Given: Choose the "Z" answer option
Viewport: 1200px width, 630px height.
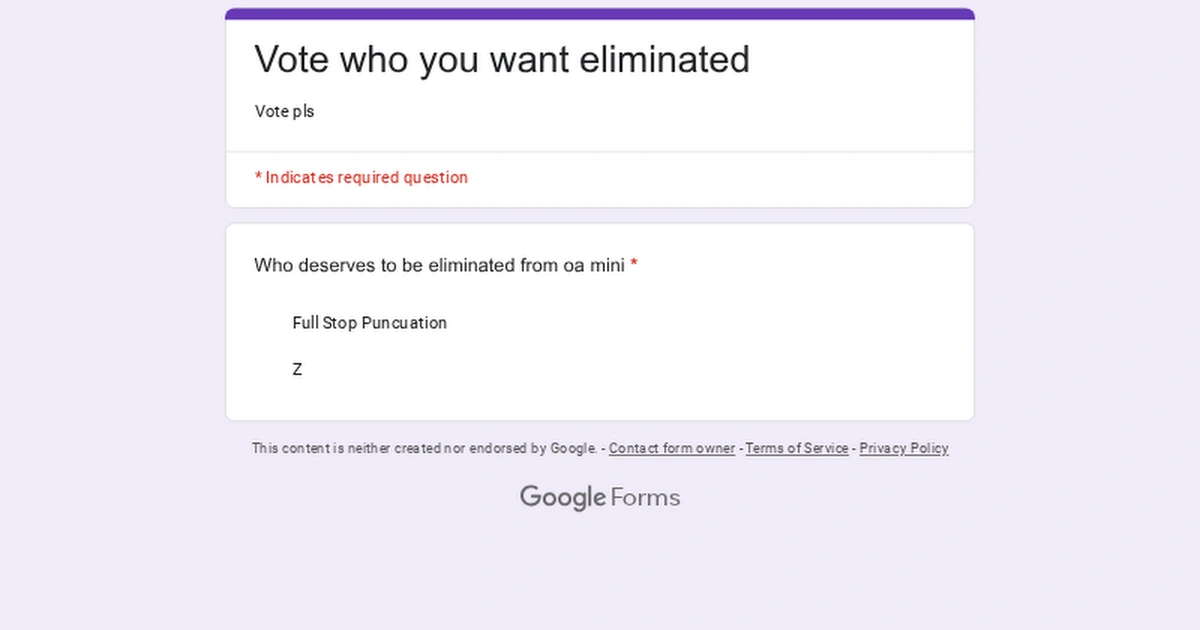Looking at the screenshot, I should pyautogui.click(x=297, y=370).
